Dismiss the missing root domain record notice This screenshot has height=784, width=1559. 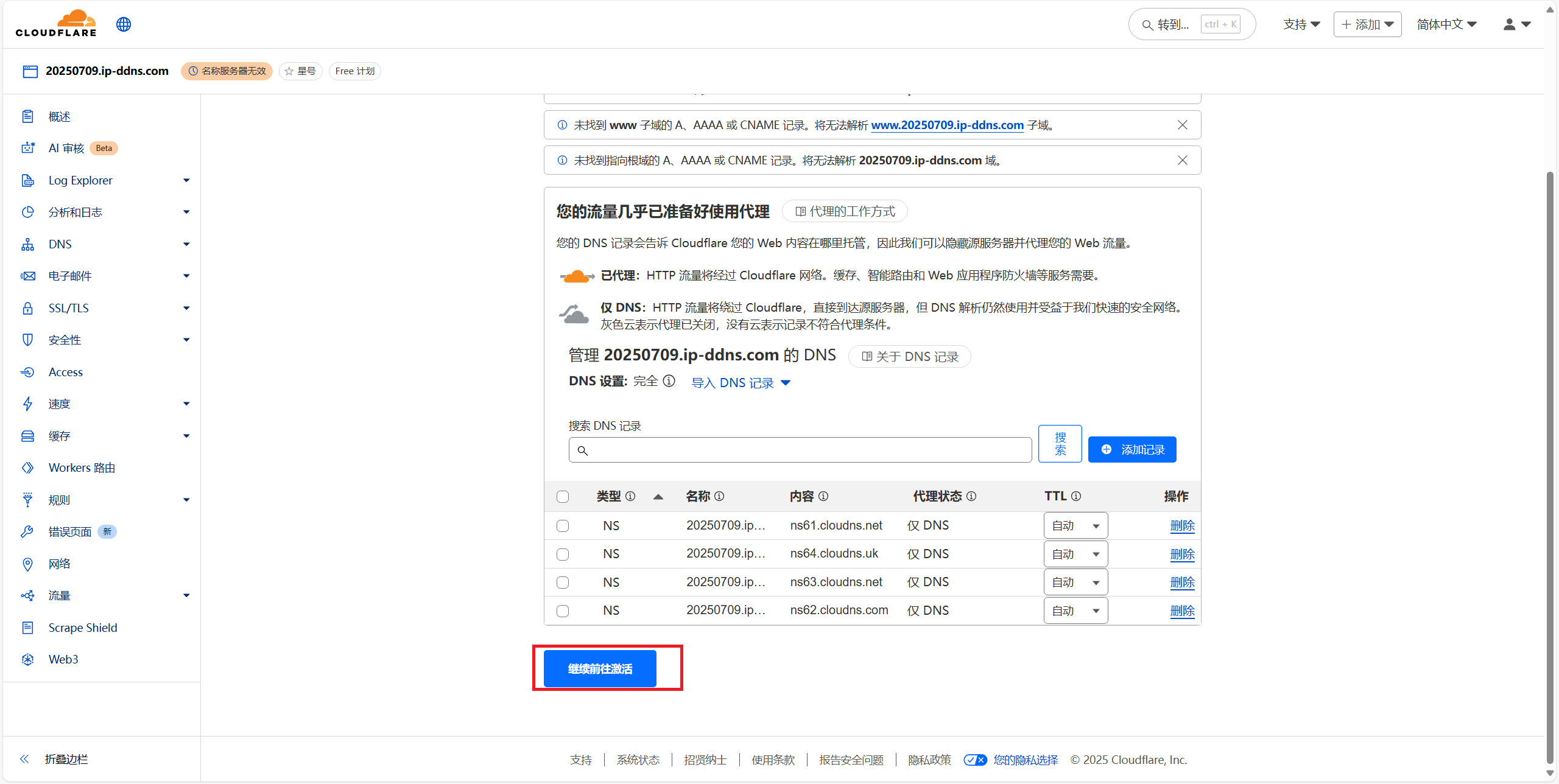tap(1182, 160)
